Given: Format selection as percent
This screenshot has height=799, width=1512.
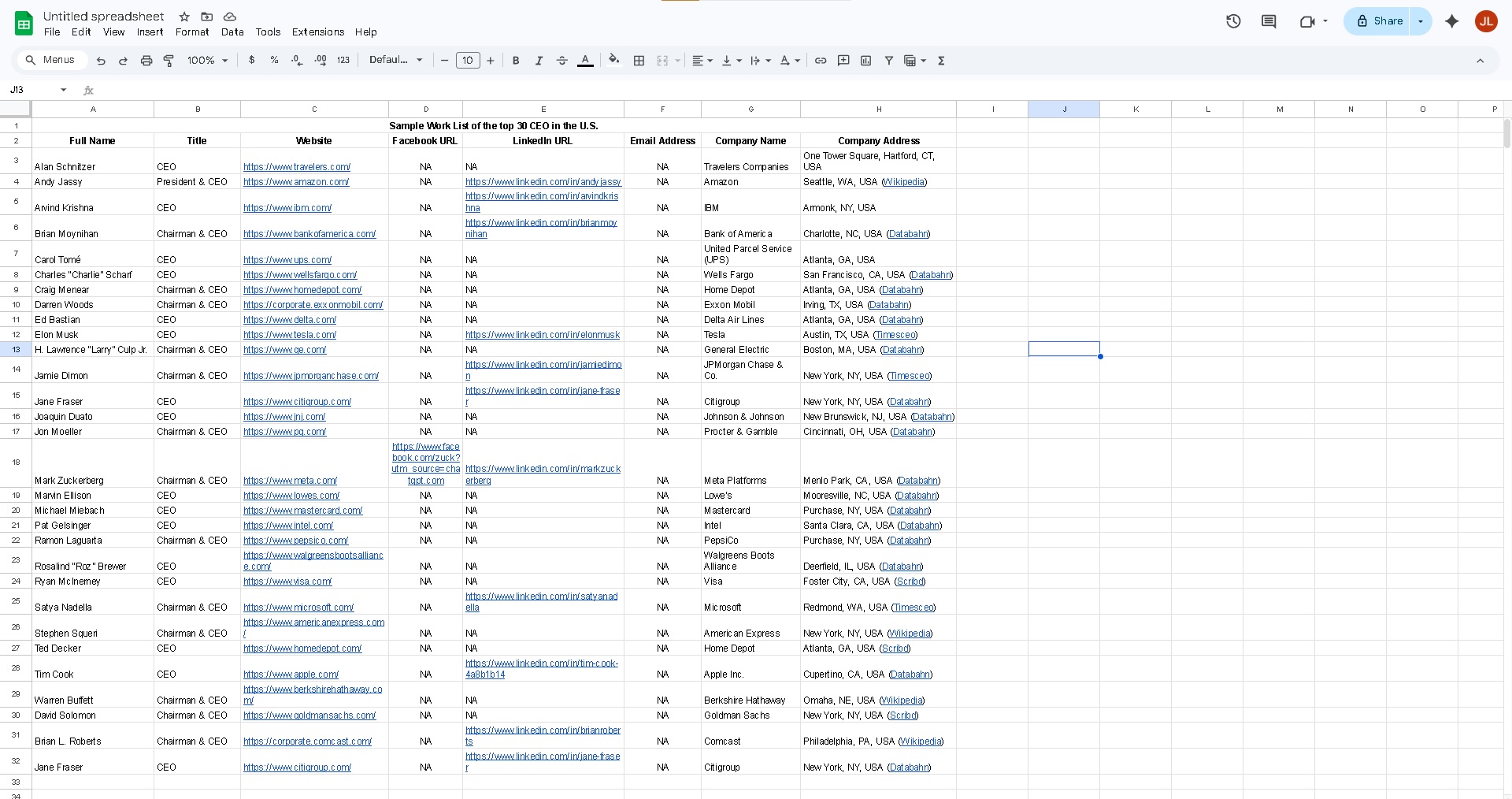Looking at the screenshot, I should [x=274, y=60].
